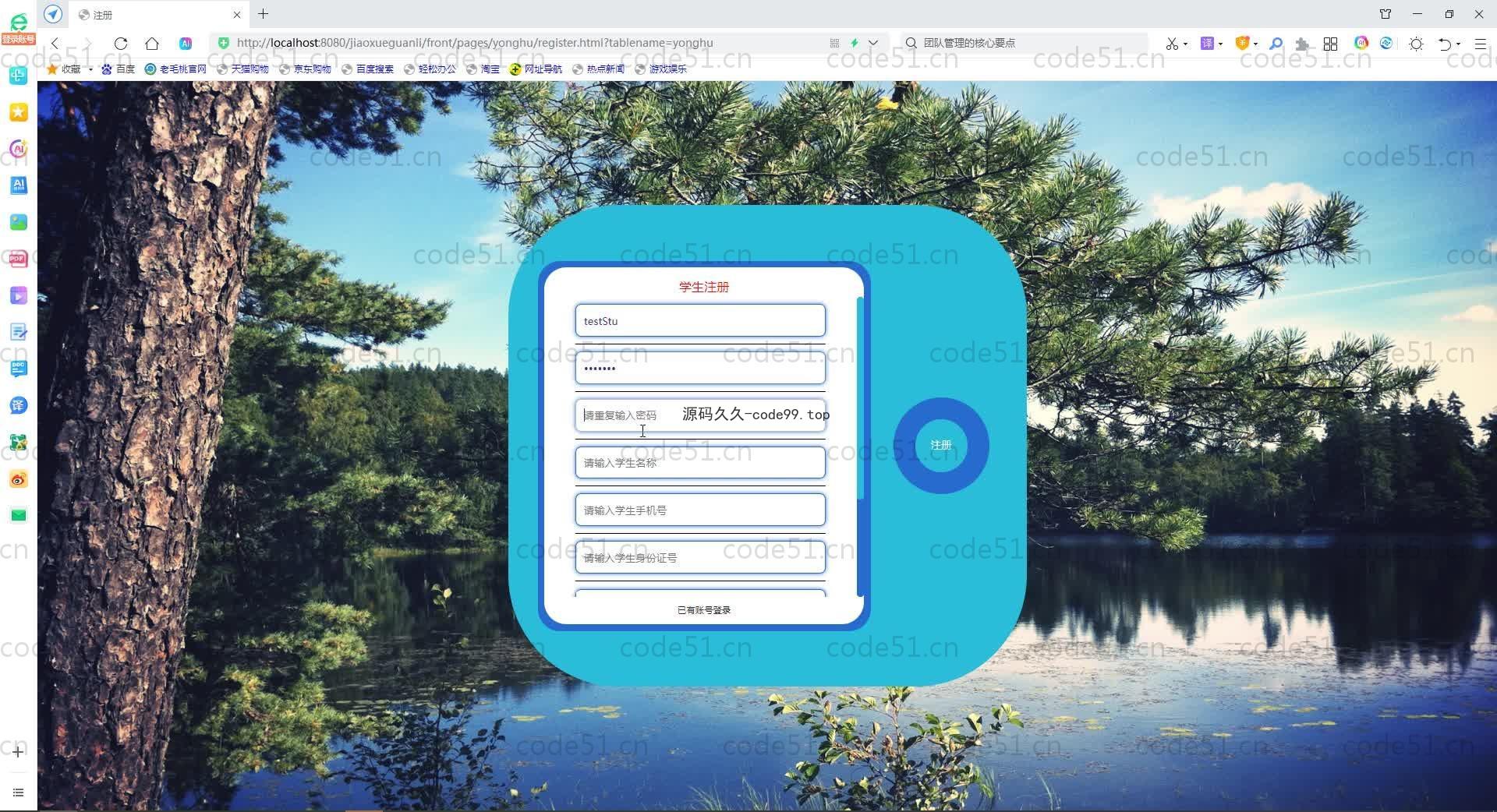Click the AI assistant icon beside the home button
The image size is (1497, 812).
(186, 43)
